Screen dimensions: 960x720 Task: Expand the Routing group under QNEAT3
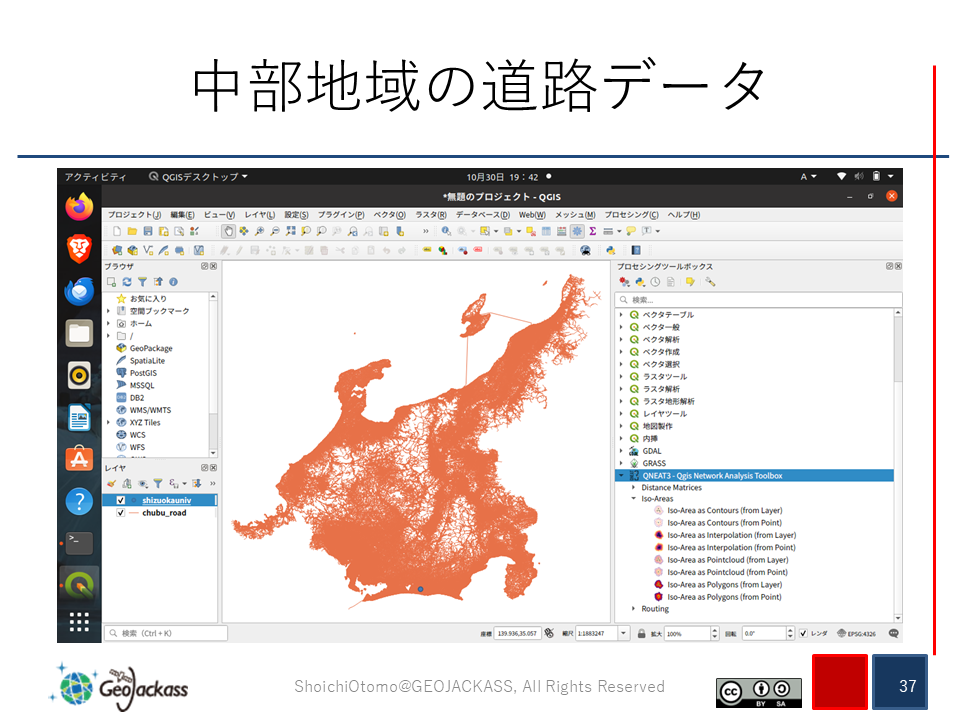(x=633, y=609)
